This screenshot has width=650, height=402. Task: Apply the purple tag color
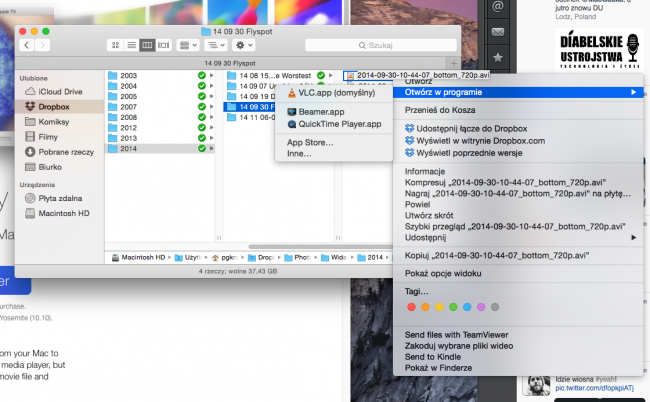tap(481, 307)
